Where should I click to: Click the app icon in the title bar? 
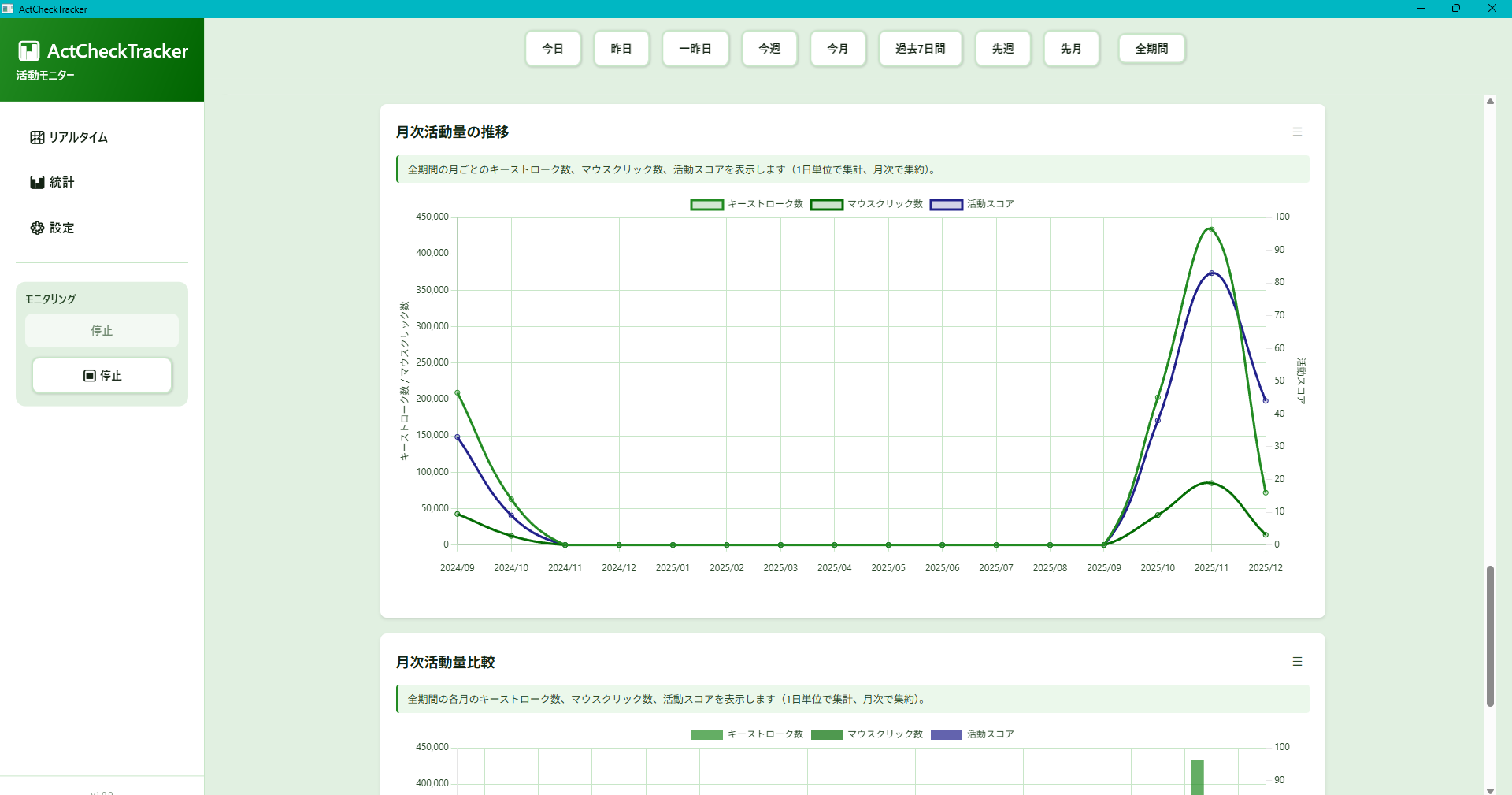pos(8,9)
